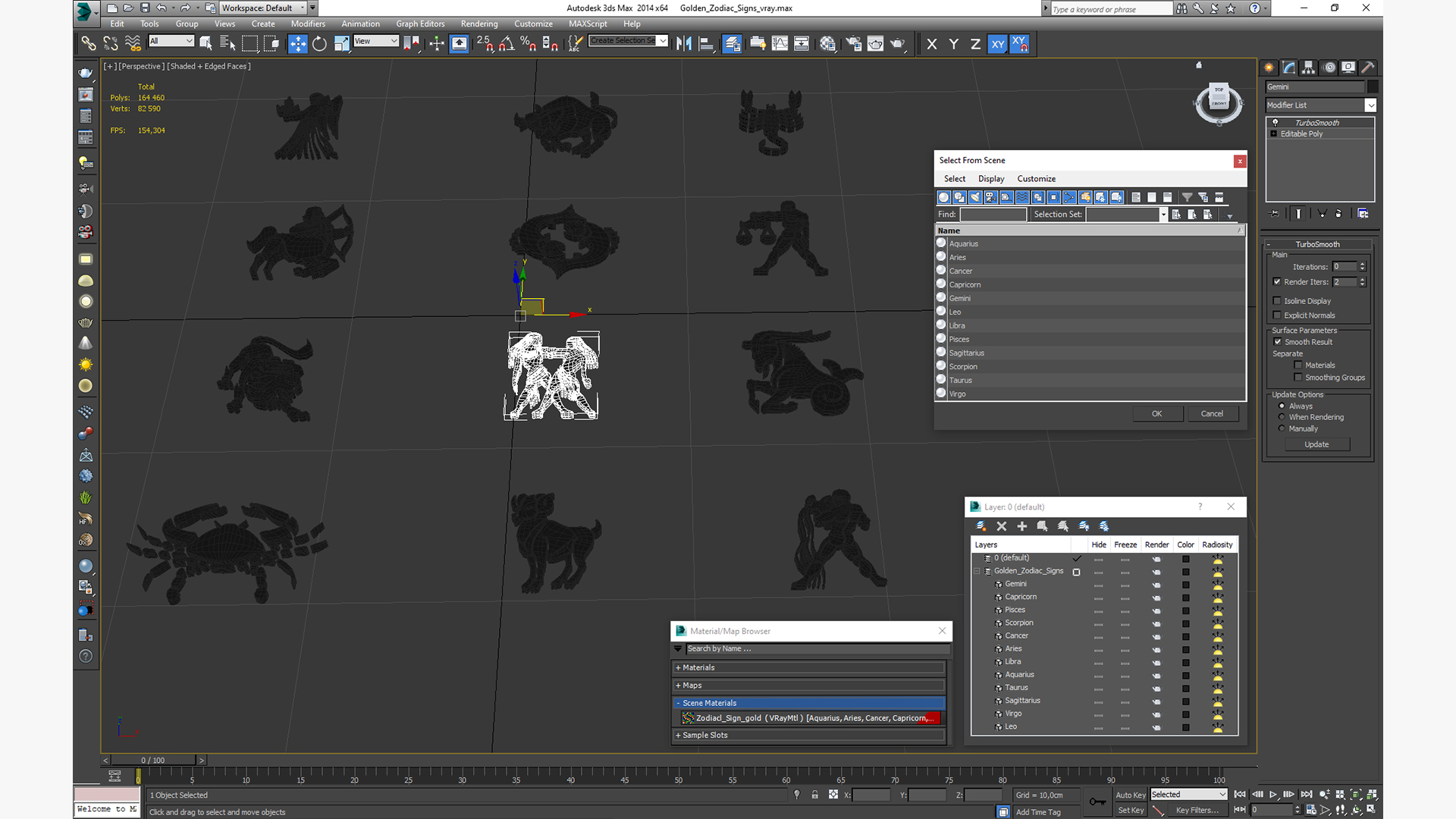Open the Graph Editors menu
This screenshot has width=1456, height=819.
click(x=420, y=24)
